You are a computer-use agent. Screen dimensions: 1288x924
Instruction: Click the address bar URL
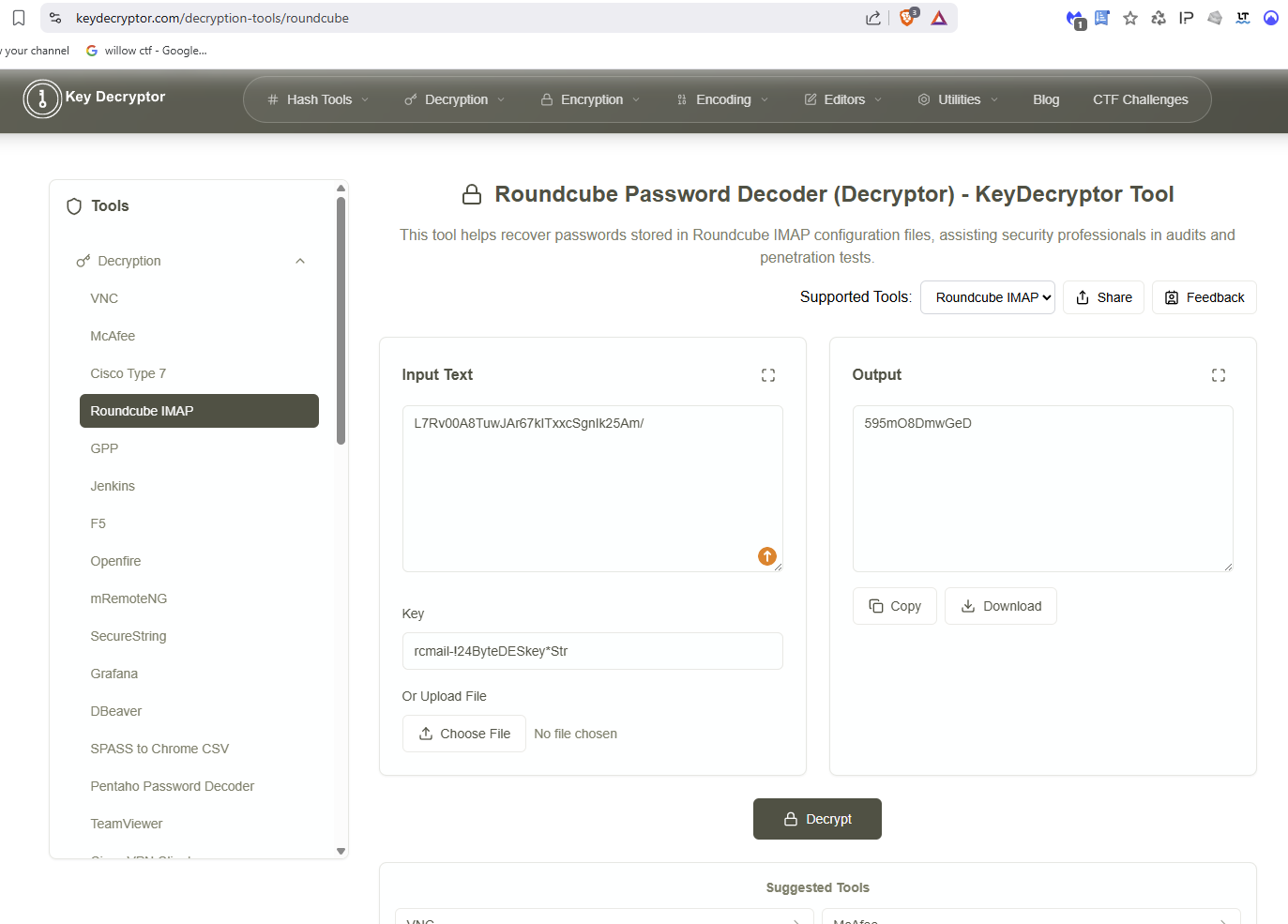(x=212, y=18)
